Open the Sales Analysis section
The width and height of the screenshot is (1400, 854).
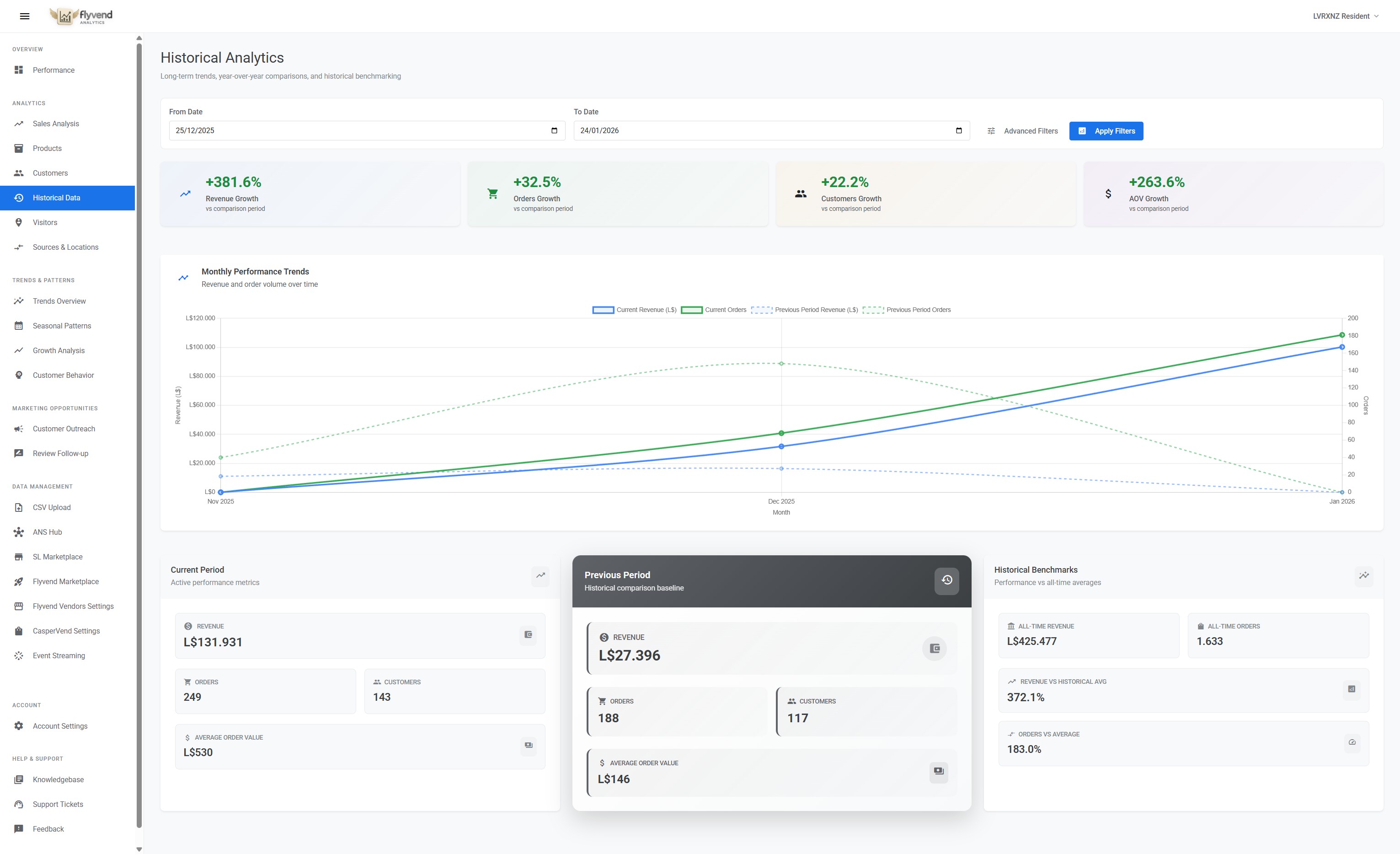click(x=55, y=124)
